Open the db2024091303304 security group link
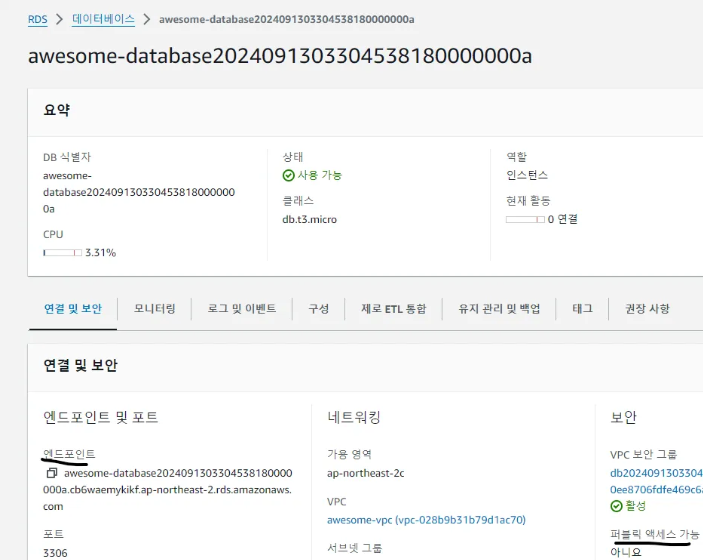 pyautogui.click(x=656, y=482)
